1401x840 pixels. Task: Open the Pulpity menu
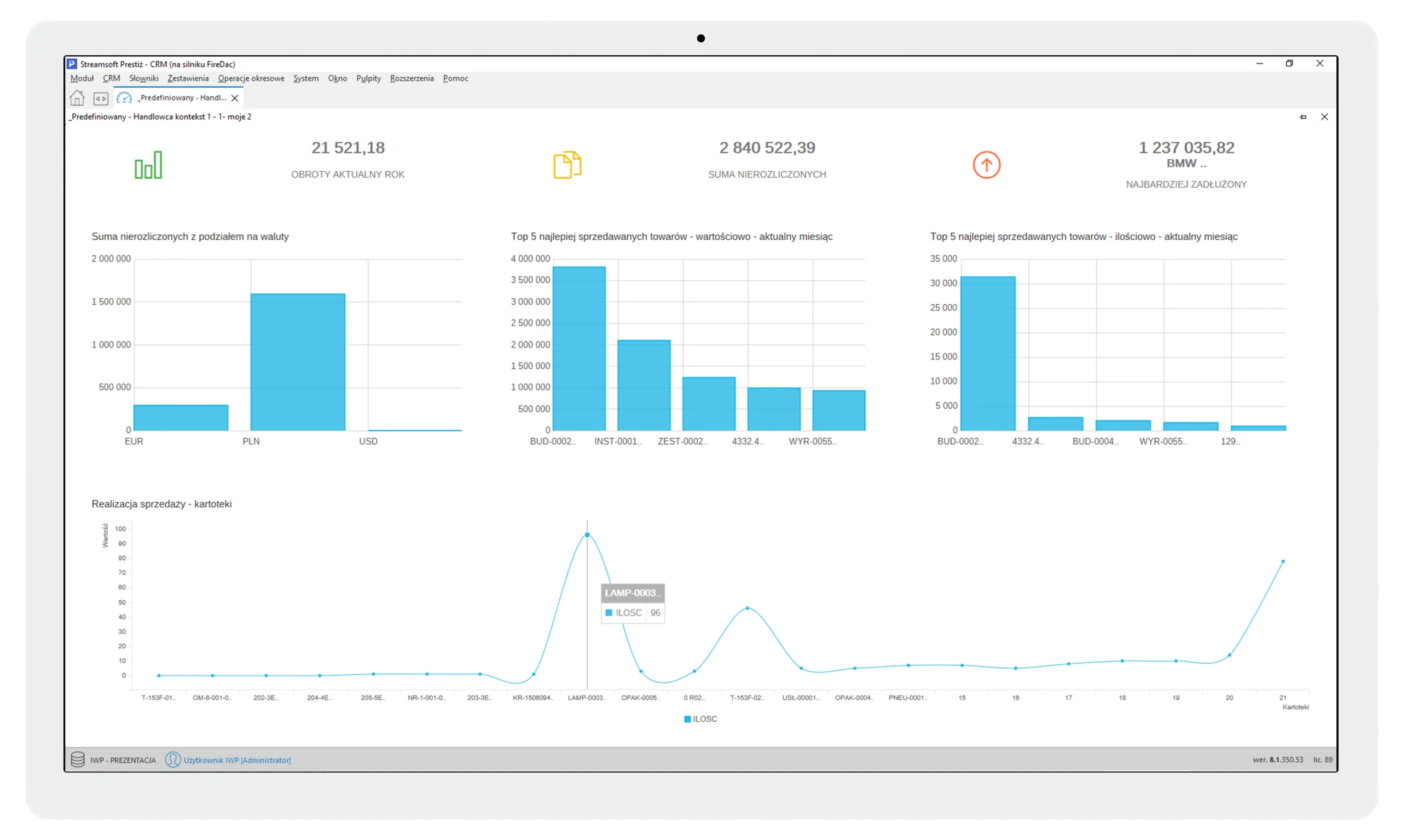pos(368,78)
